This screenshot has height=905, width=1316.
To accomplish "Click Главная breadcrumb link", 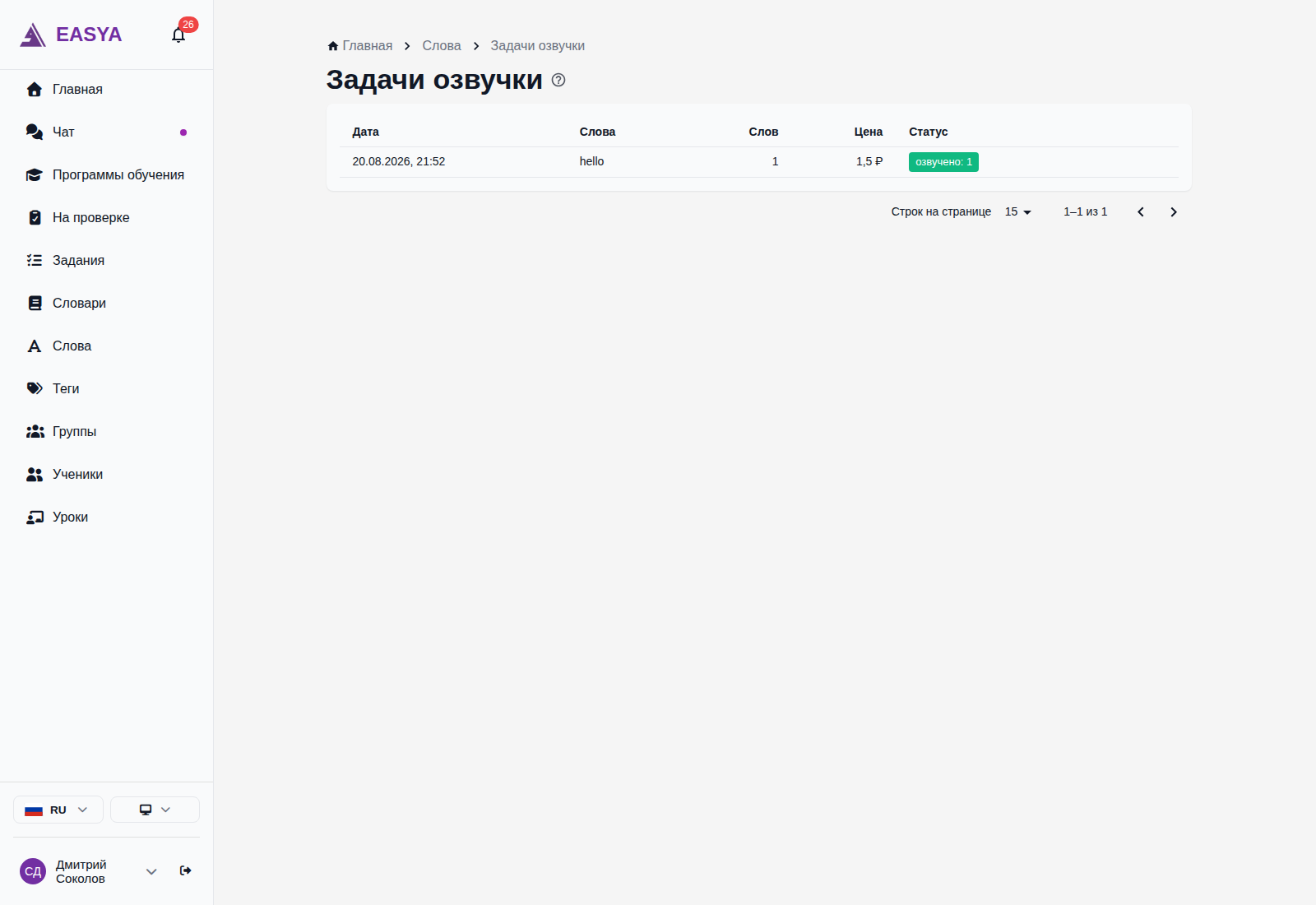I will pos(360,46).
